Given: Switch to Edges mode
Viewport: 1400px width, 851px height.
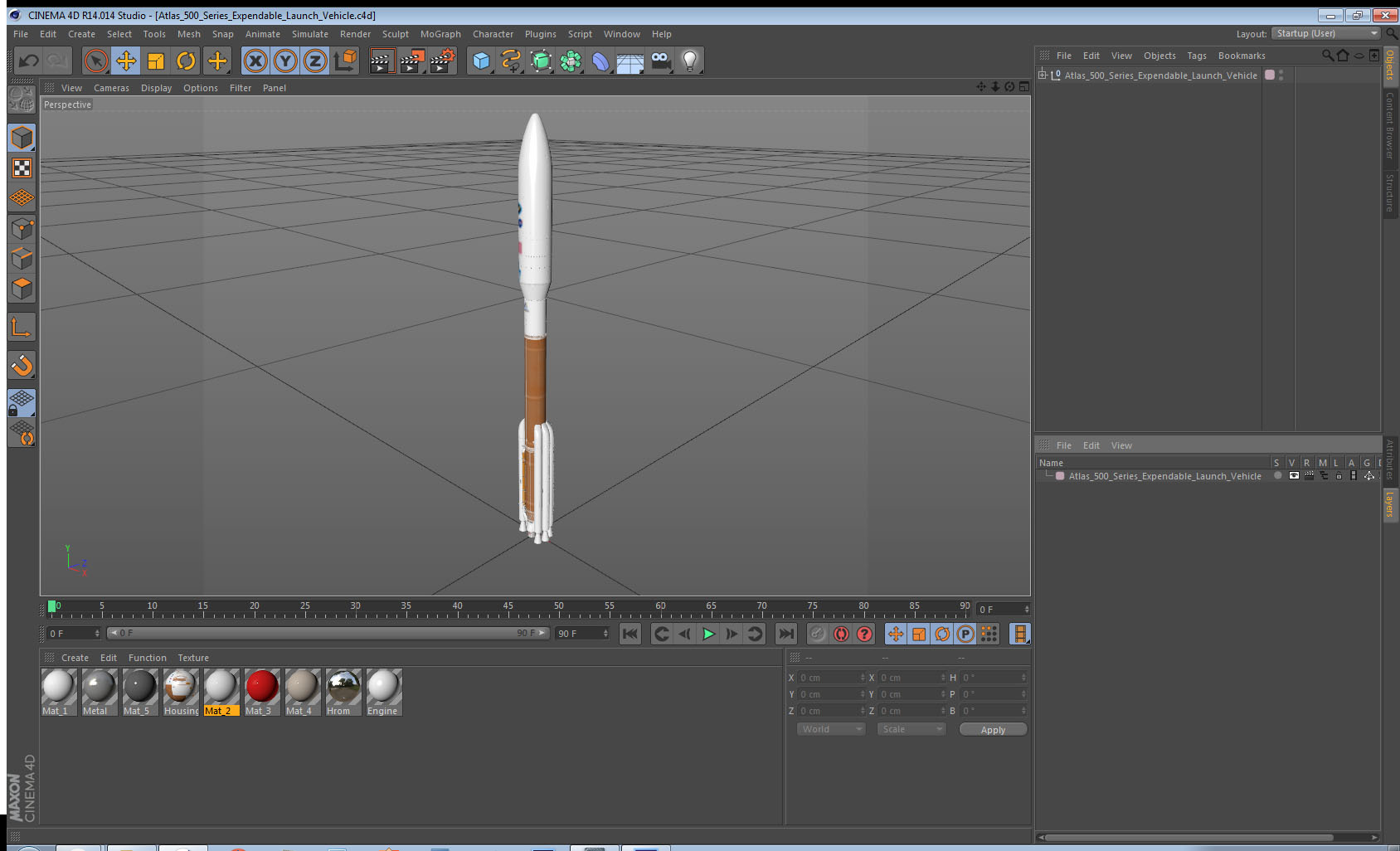Looking at the screenshot, I should (22, 258).
